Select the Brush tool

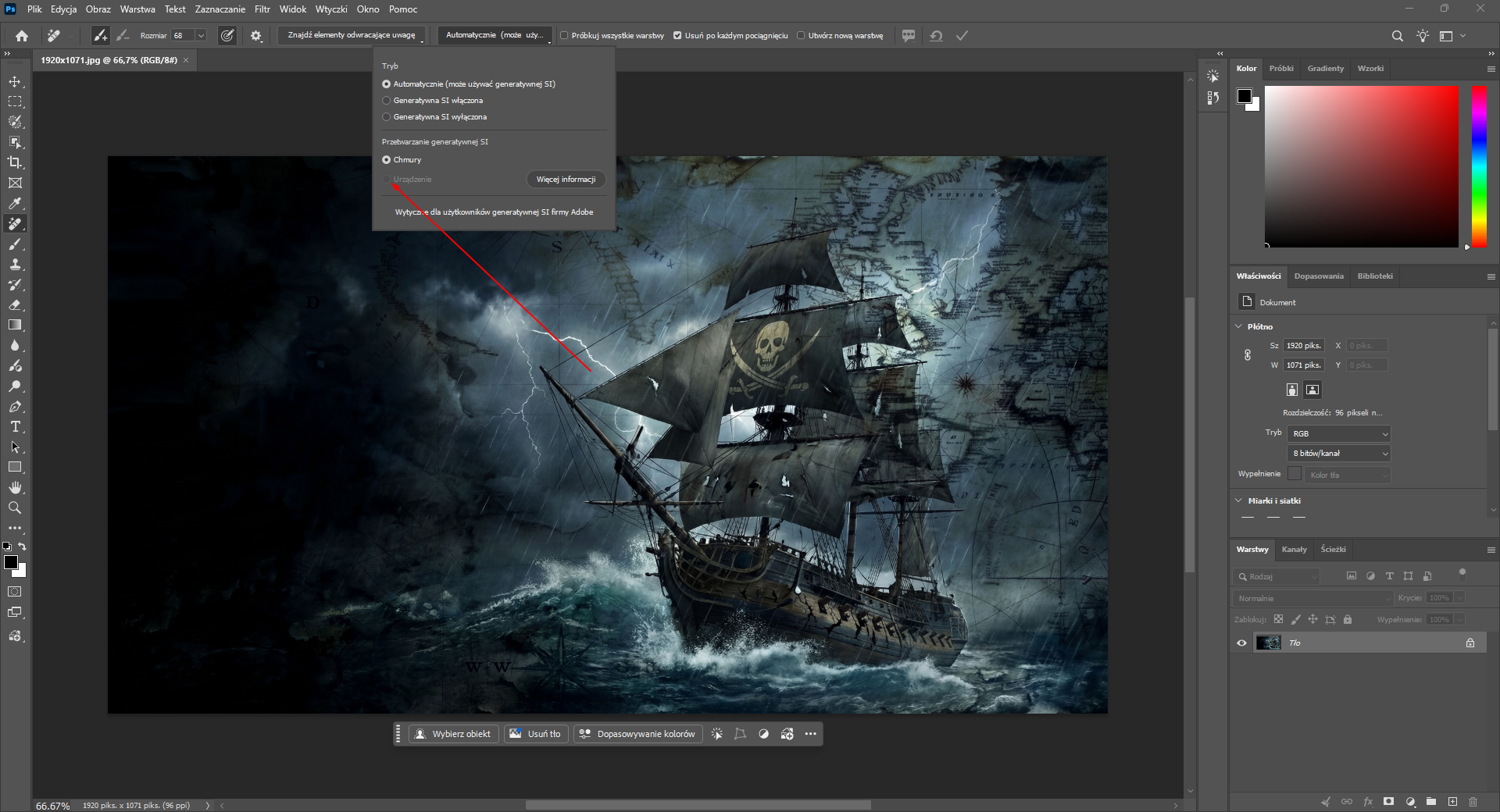tap(15, 244)
